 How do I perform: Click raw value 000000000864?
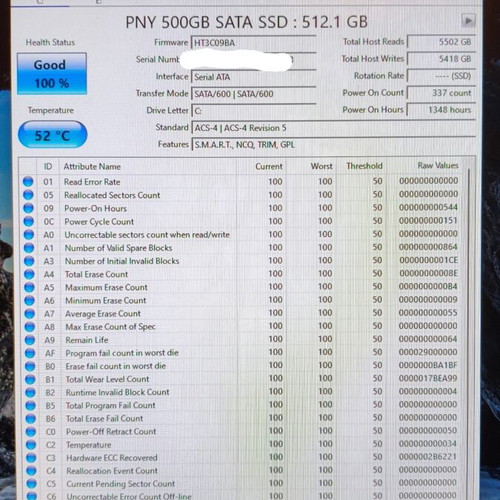[x=428, y=247]
